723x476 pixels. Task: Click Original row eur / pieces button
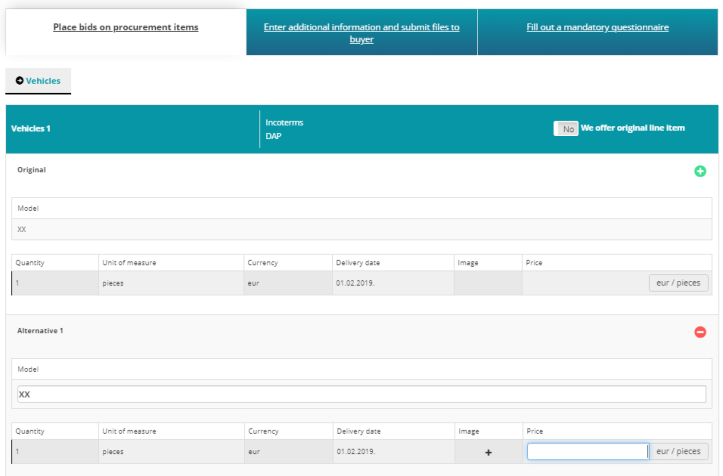coord(678,283)
